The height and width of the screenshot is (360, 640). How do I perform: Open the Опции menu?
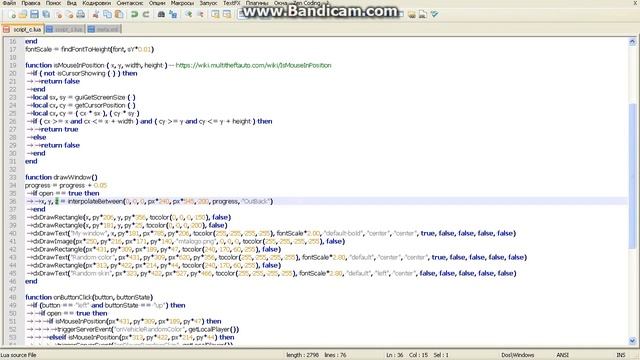coord(157,3)
